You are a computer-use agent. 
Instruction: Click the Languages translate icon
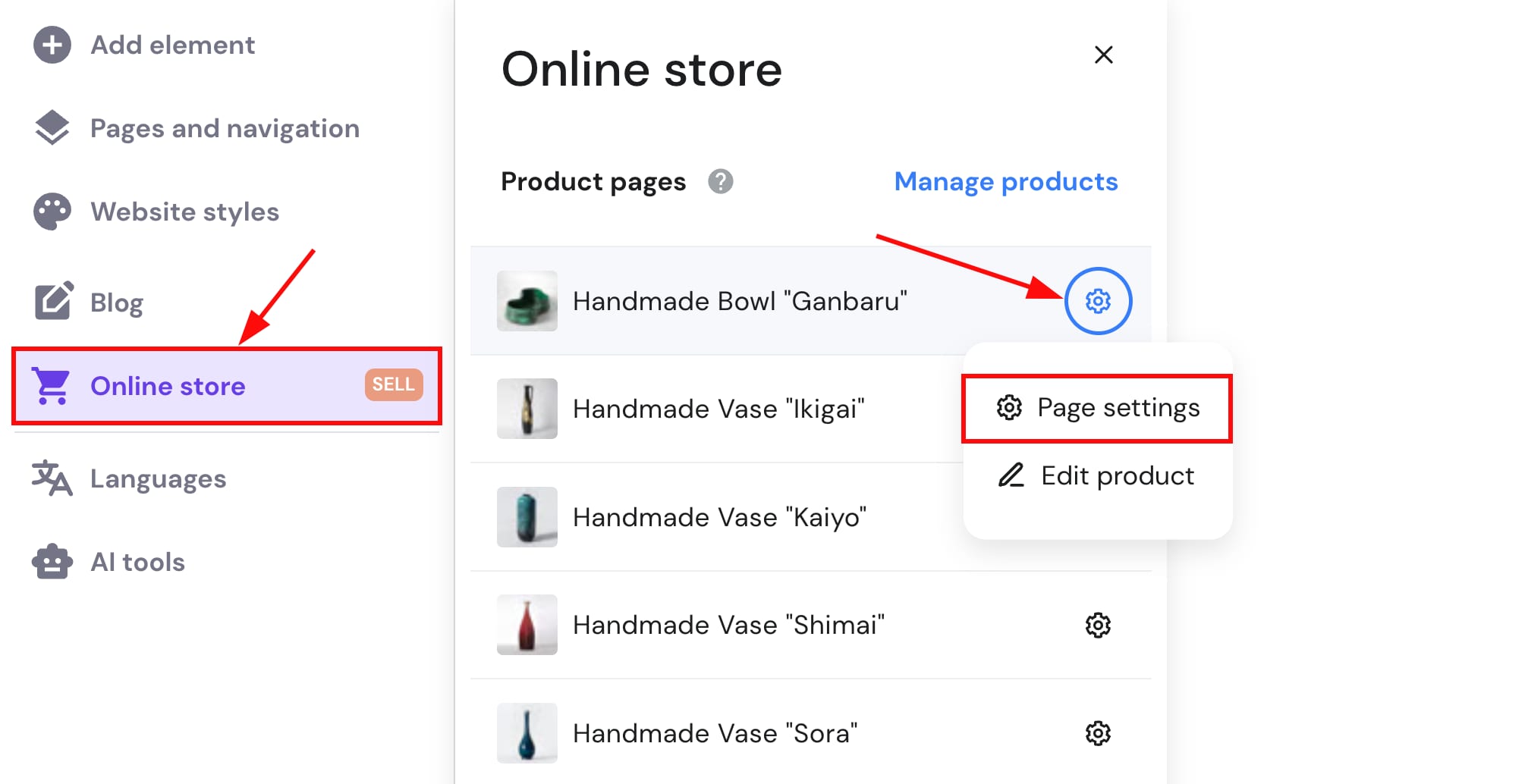[52, 478]
